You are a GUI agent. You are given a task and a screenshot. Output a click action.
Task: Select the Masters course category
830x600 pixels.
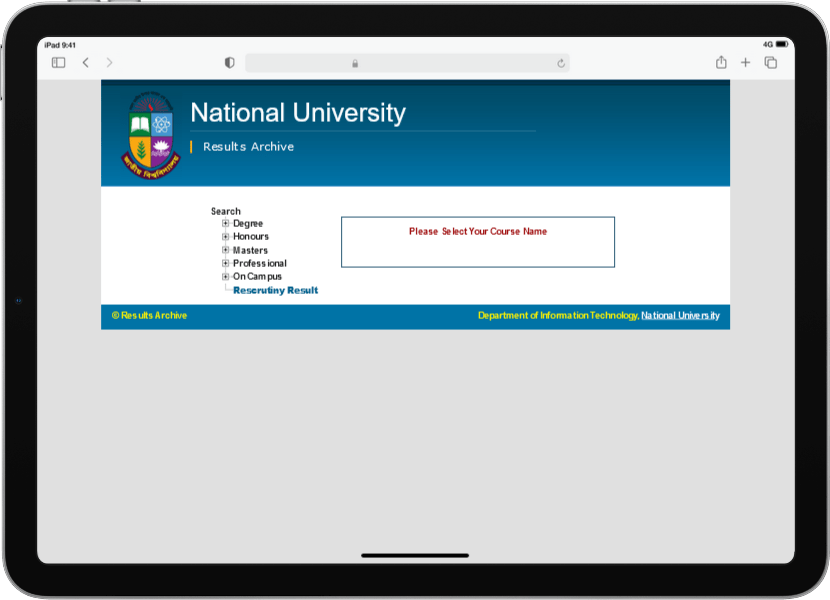[x=250, y=250]
